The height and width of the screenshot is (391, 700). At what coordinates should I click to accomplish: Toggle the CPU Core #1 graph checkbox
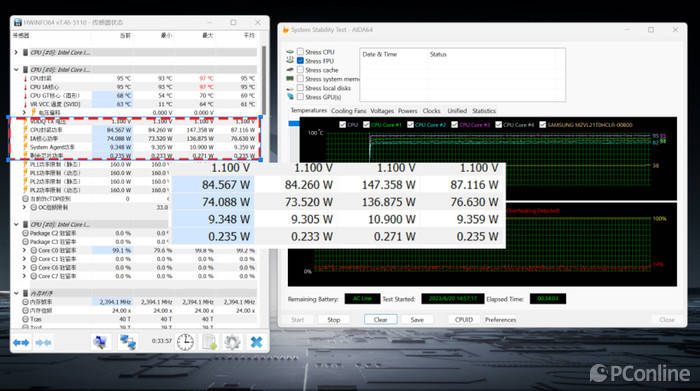coord(366,125)
